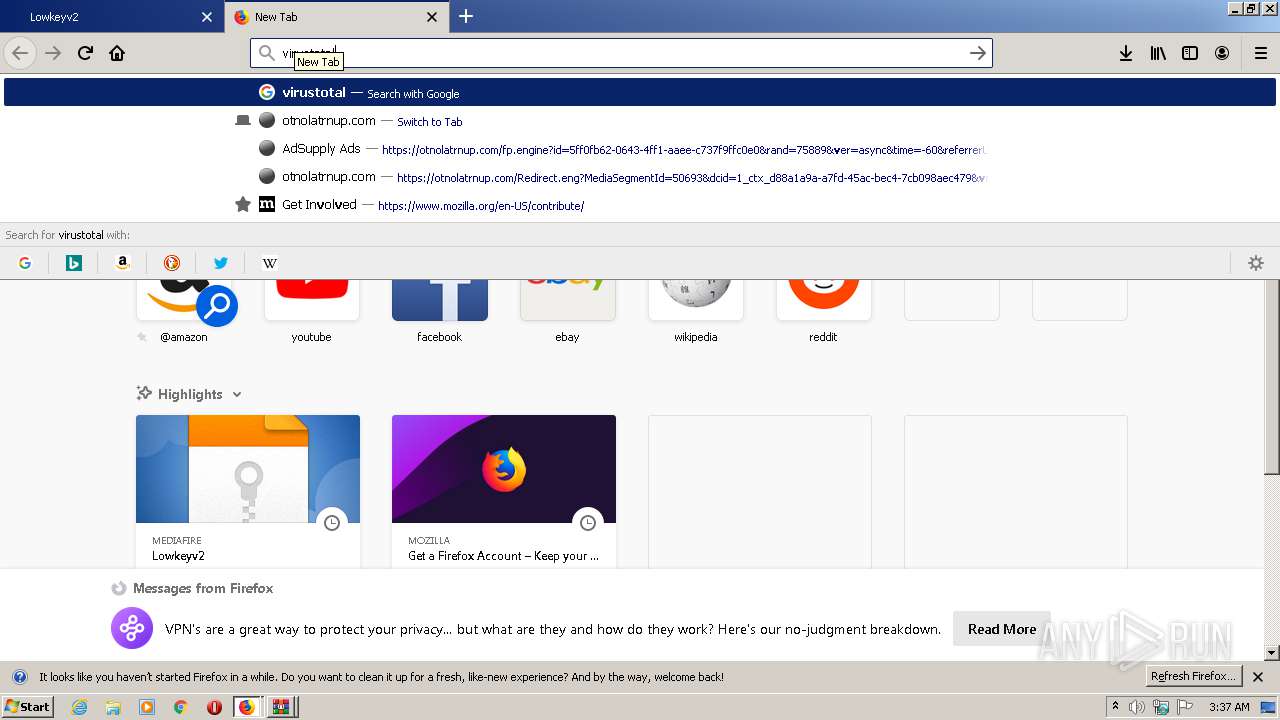Switch to the Lowkeyv2 tab

tap(112, 17)
